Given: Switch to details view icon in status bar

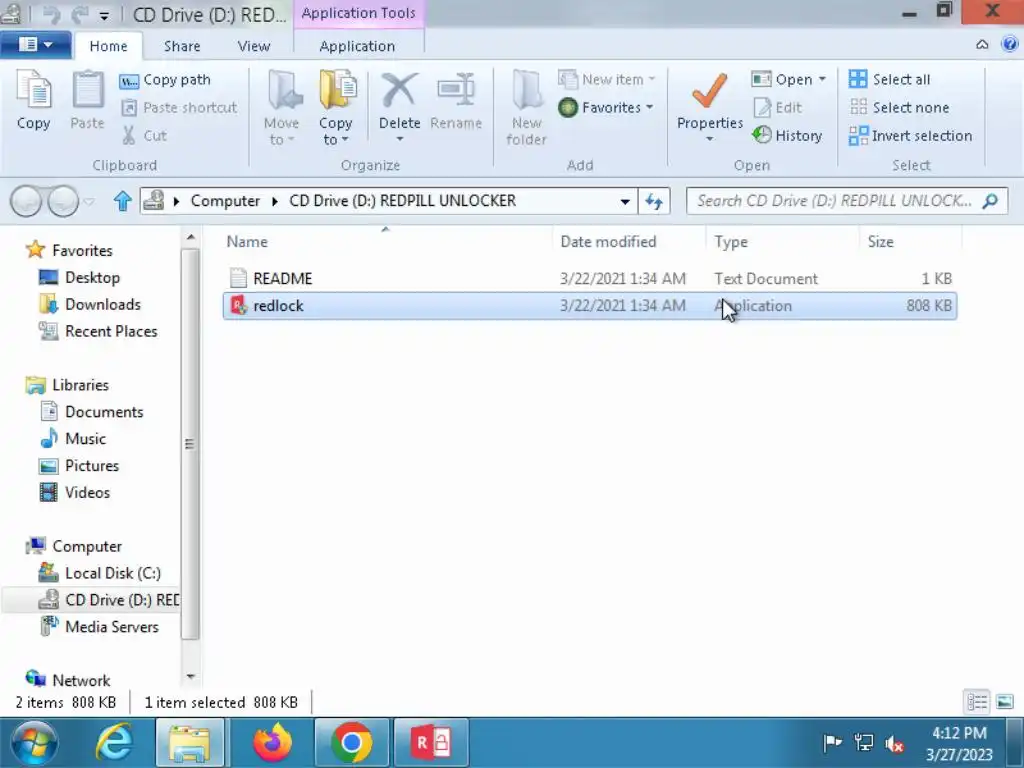Looking at the screenshot, I should click(977, 703).
